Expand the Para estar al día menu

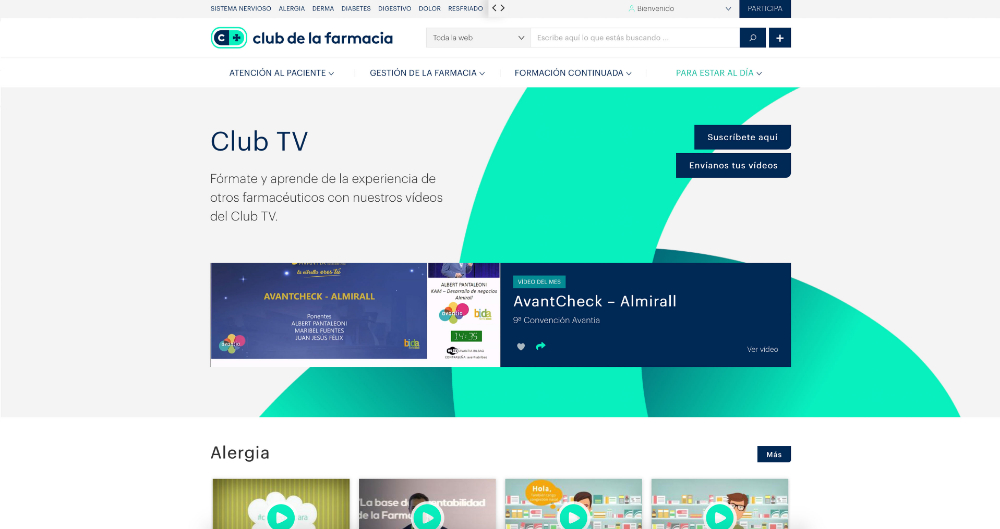(x=719, y=73)
